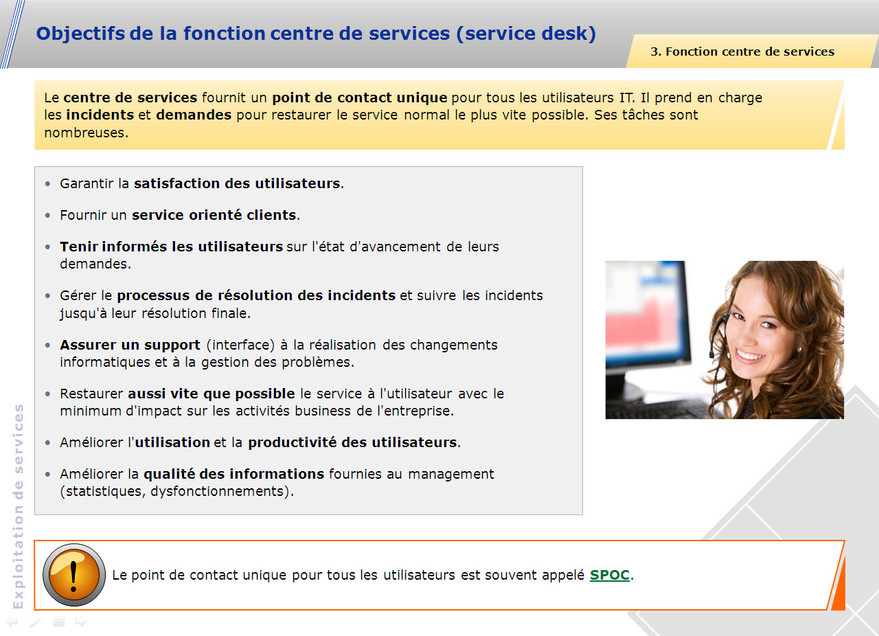This screenshot has width=879, height=636.
Task: Open the slideshow menu icon
Action: click(x=58, y=622)
